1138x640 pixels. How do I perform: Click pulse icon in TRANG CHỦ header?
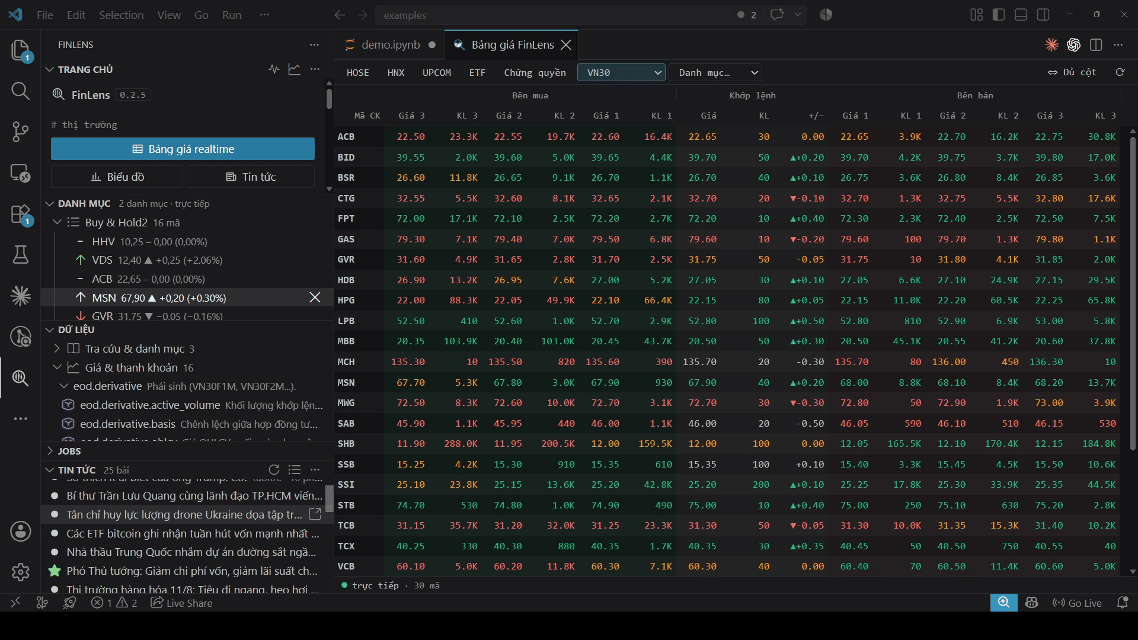pyautogui.click(x=274, y=70)
